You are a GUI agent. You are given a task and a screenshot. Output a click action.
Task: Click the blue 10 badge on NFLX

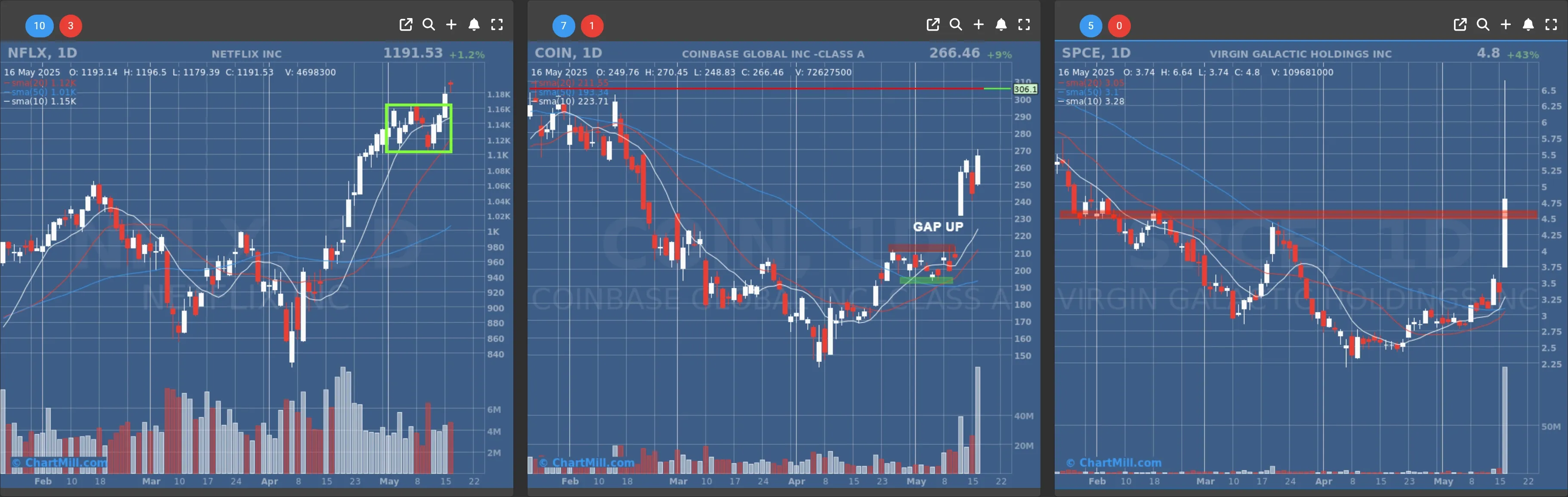[x=40, y=25]
